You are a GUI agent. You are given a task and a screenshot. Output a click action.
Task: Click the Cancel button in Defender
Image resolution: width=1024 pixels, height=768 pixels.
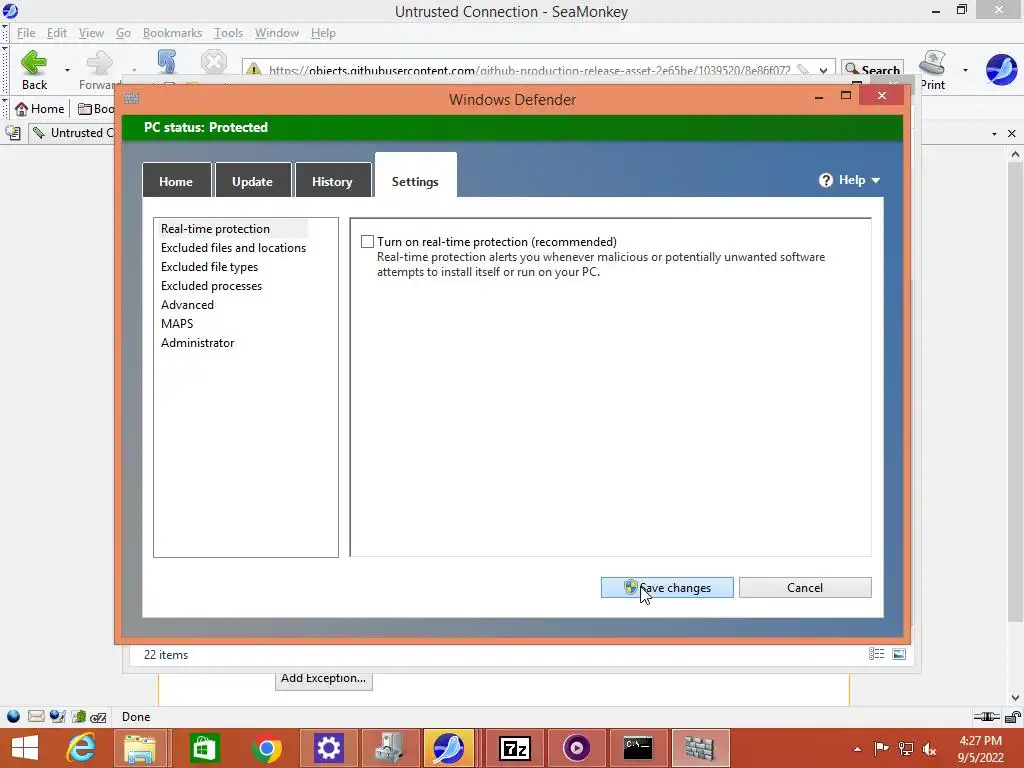pos(805,587)
